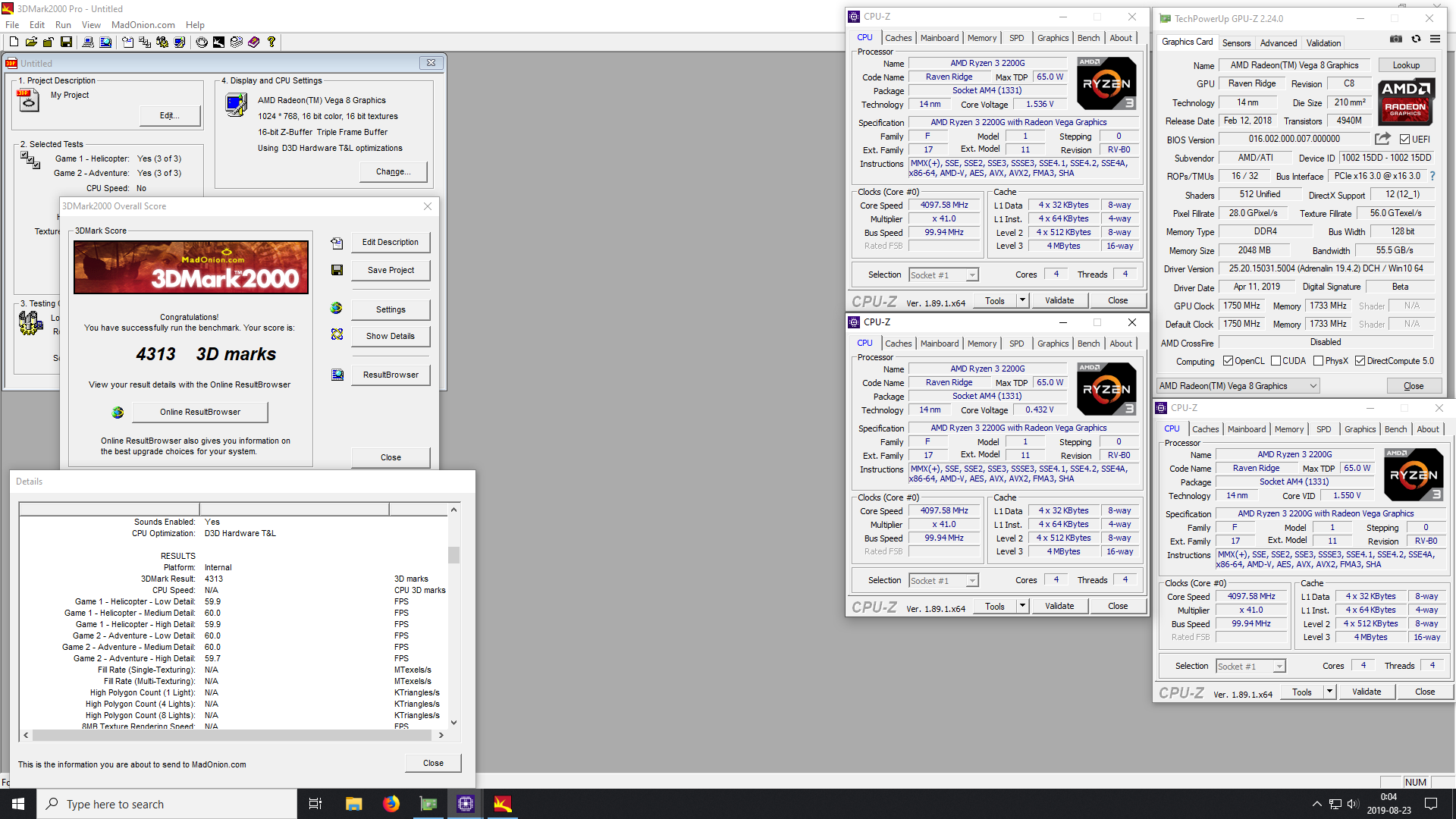Click BIOS export share icon in GPU-Z

point(1382,139)
